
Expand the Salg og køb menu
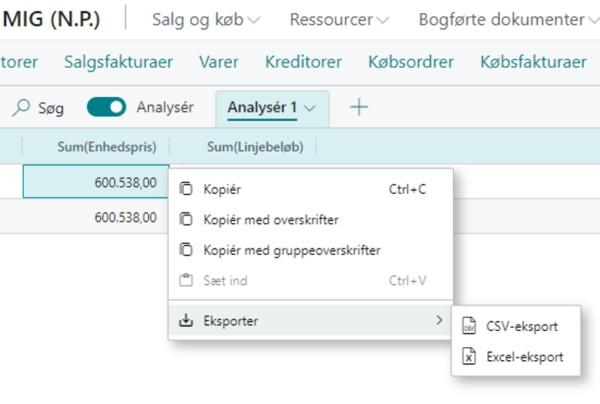pyautogui.click(x=206, y=19)
